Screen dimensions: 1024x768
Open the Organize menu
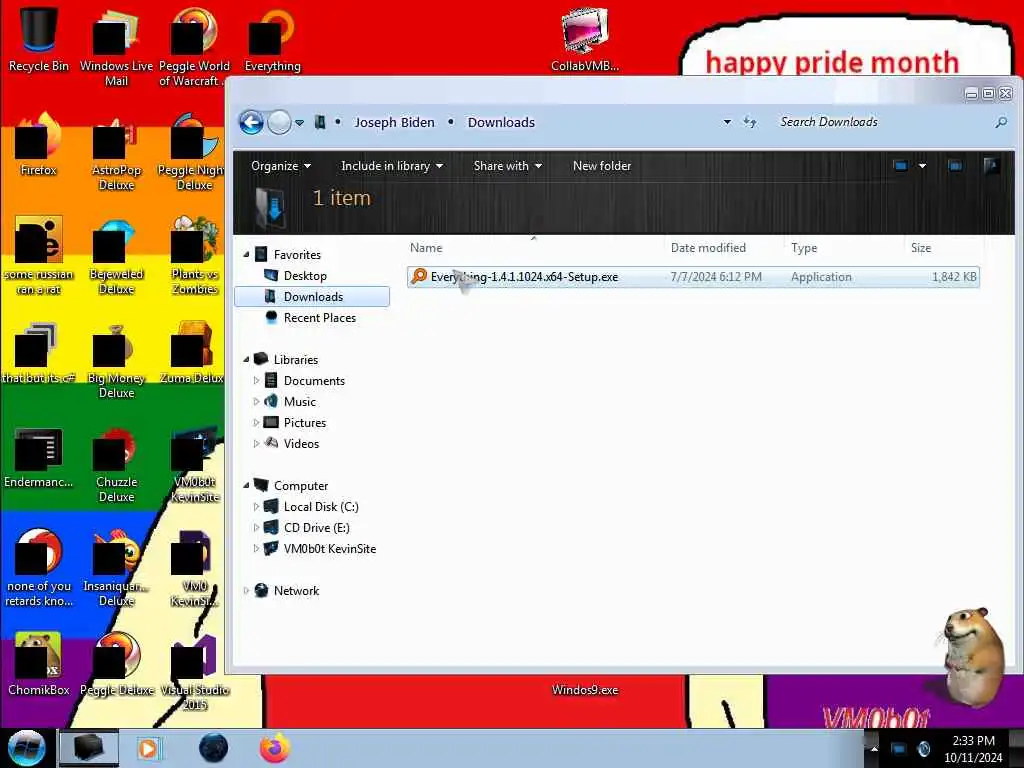pos(281,166)
